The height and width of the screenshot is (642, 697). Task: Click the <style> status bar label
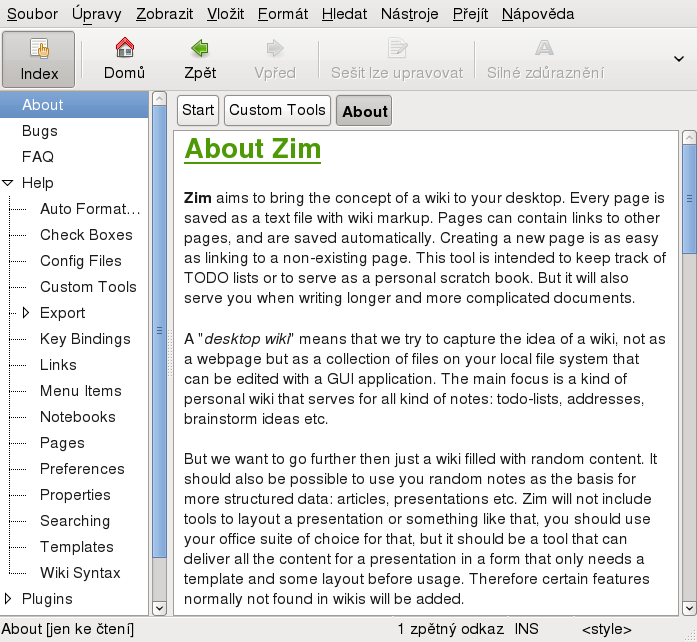coord(607,629)
